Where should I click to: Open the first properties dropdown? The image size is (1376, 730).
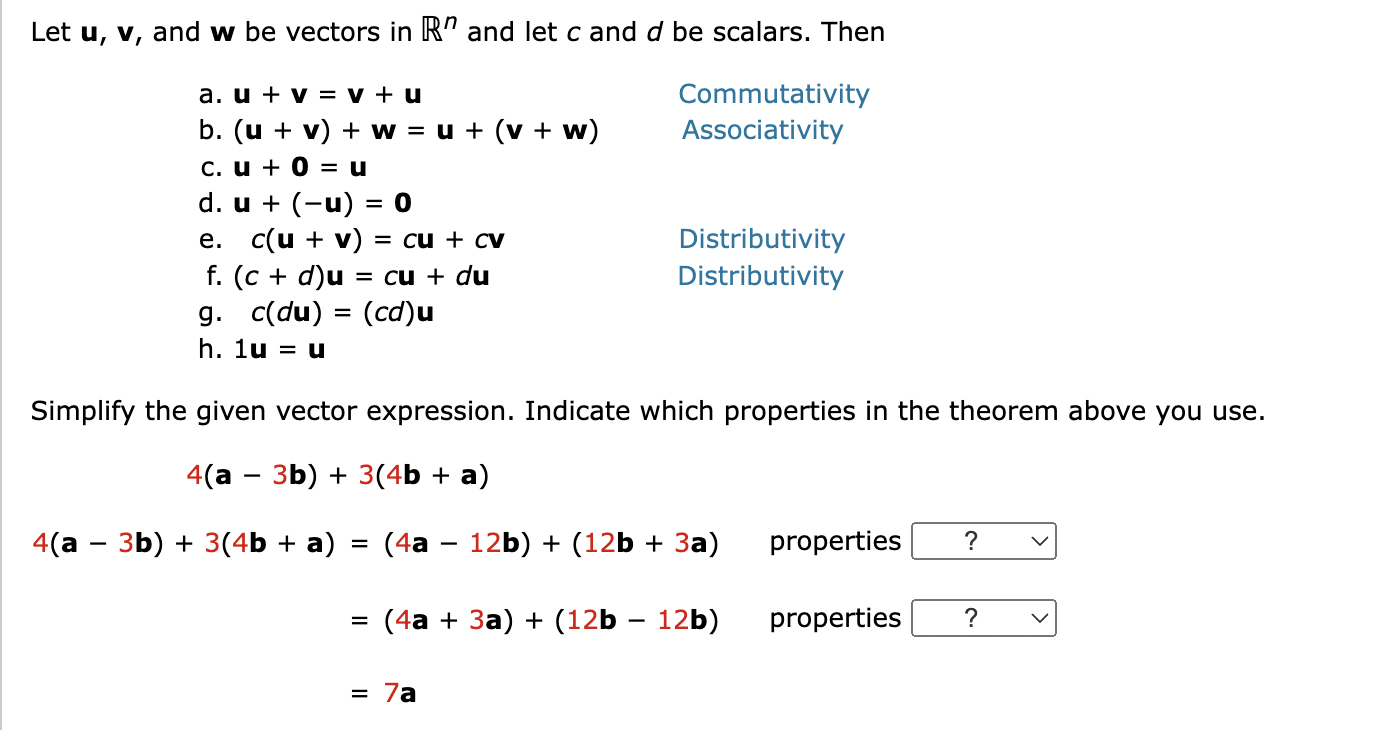[983, 541]
